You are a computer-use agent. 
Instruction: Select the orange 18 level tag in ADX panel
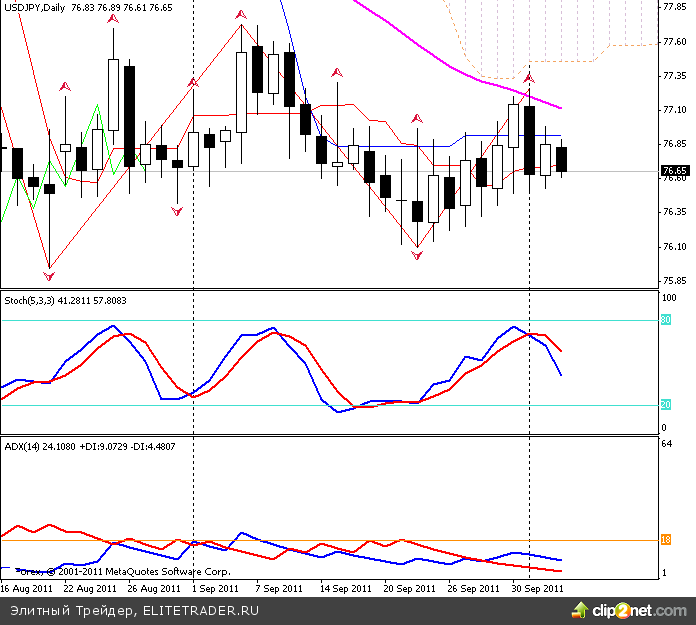pyautogui.click(x=665, y=540)
